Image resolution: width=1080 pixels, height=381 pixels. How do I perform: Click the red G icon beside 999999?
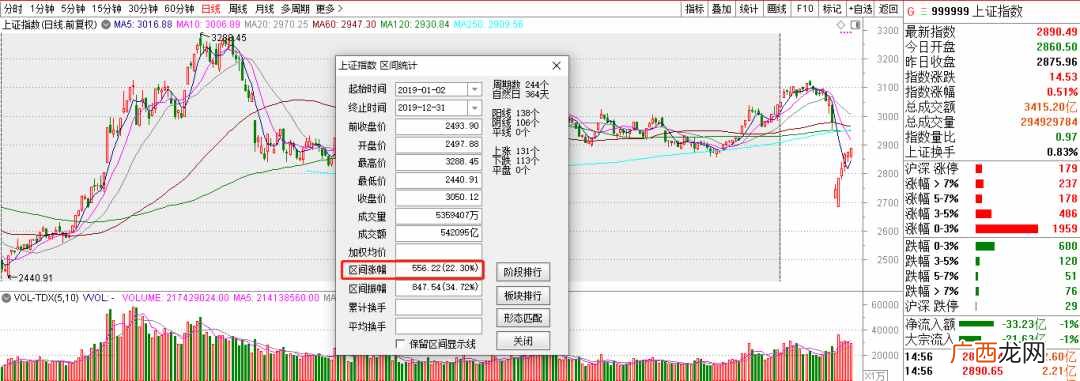pyautogui.click(x=910, y=11)
